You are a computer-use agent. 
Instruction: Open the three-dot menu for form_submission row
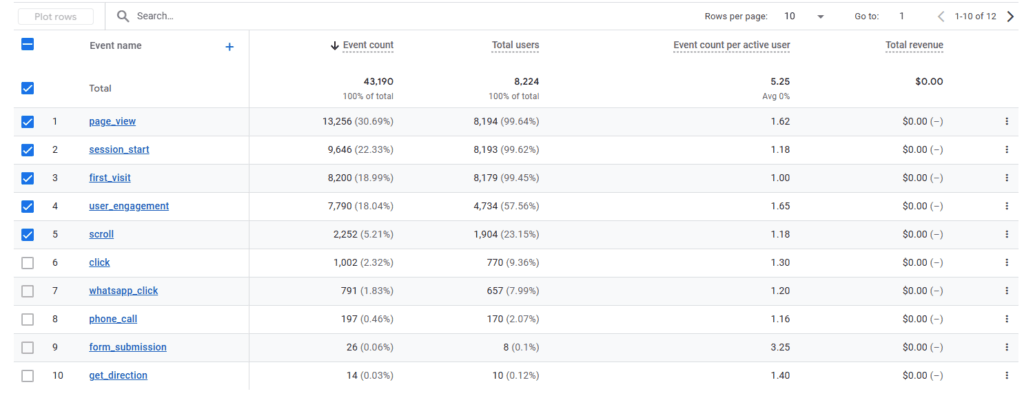1006,347
